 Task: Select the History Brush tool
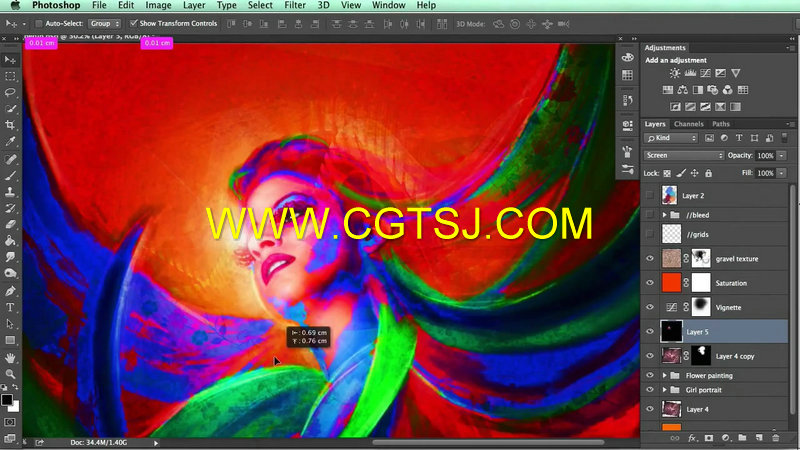[10, 208]
